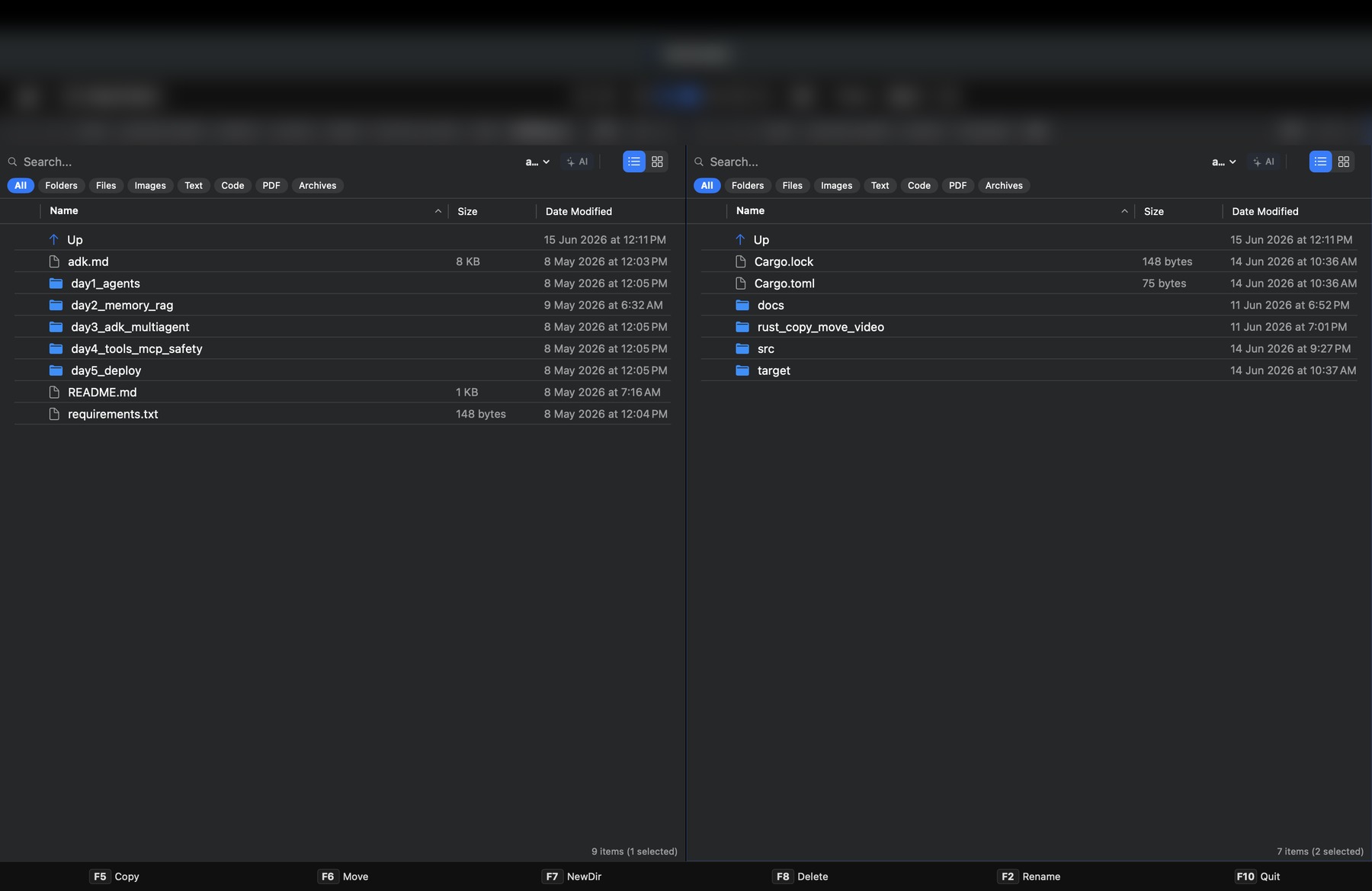
Task: Click day4_tools_mcp_safety folder icon
Action: (x=56, y=348)
